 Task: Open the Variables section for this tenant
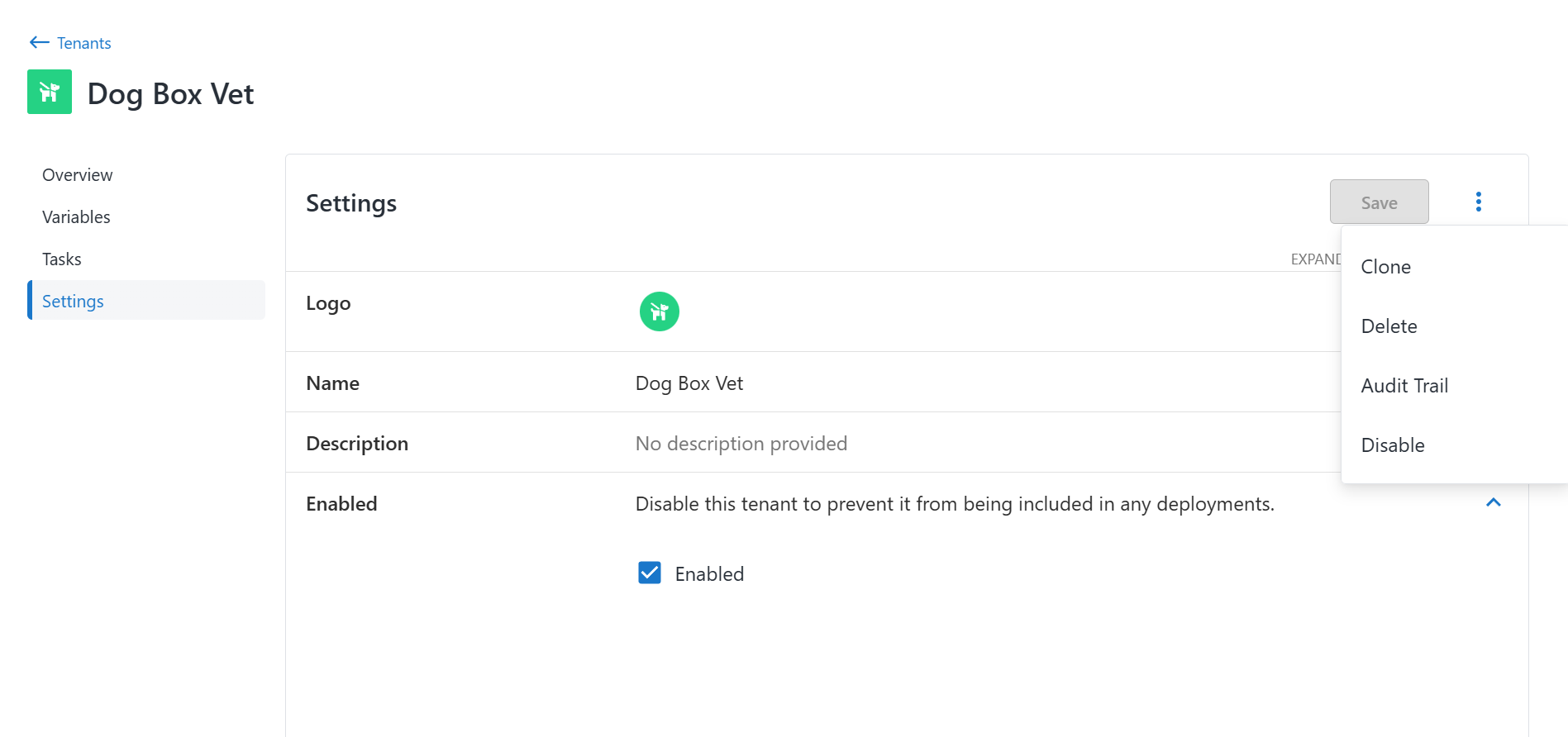pyautogui.click(x=75, y=216)
